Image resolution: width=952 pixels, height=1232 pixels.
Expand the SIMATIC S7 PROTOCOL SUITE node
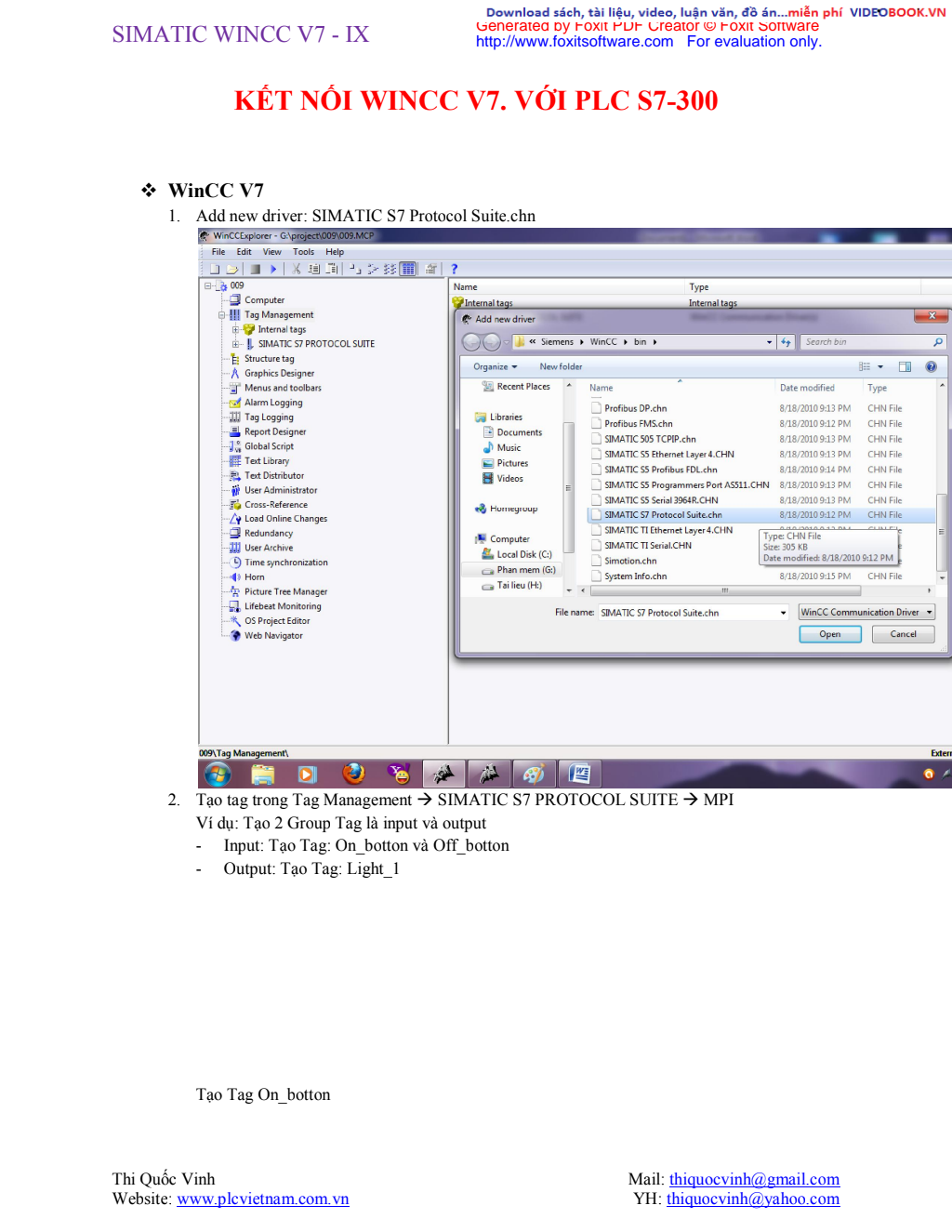click(235, 344)
